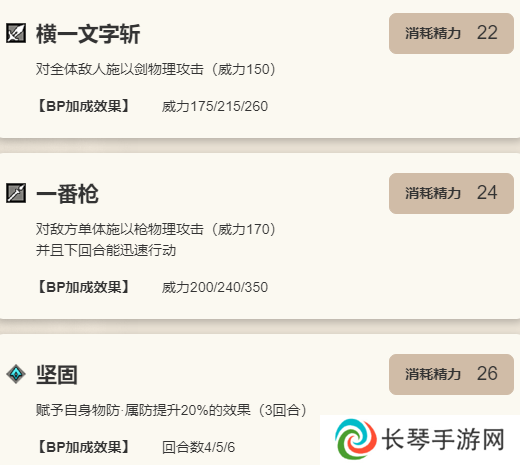
Task: Click the 消耗精力 26 badge
Action: pyautogui.click(x=451, y=374)
